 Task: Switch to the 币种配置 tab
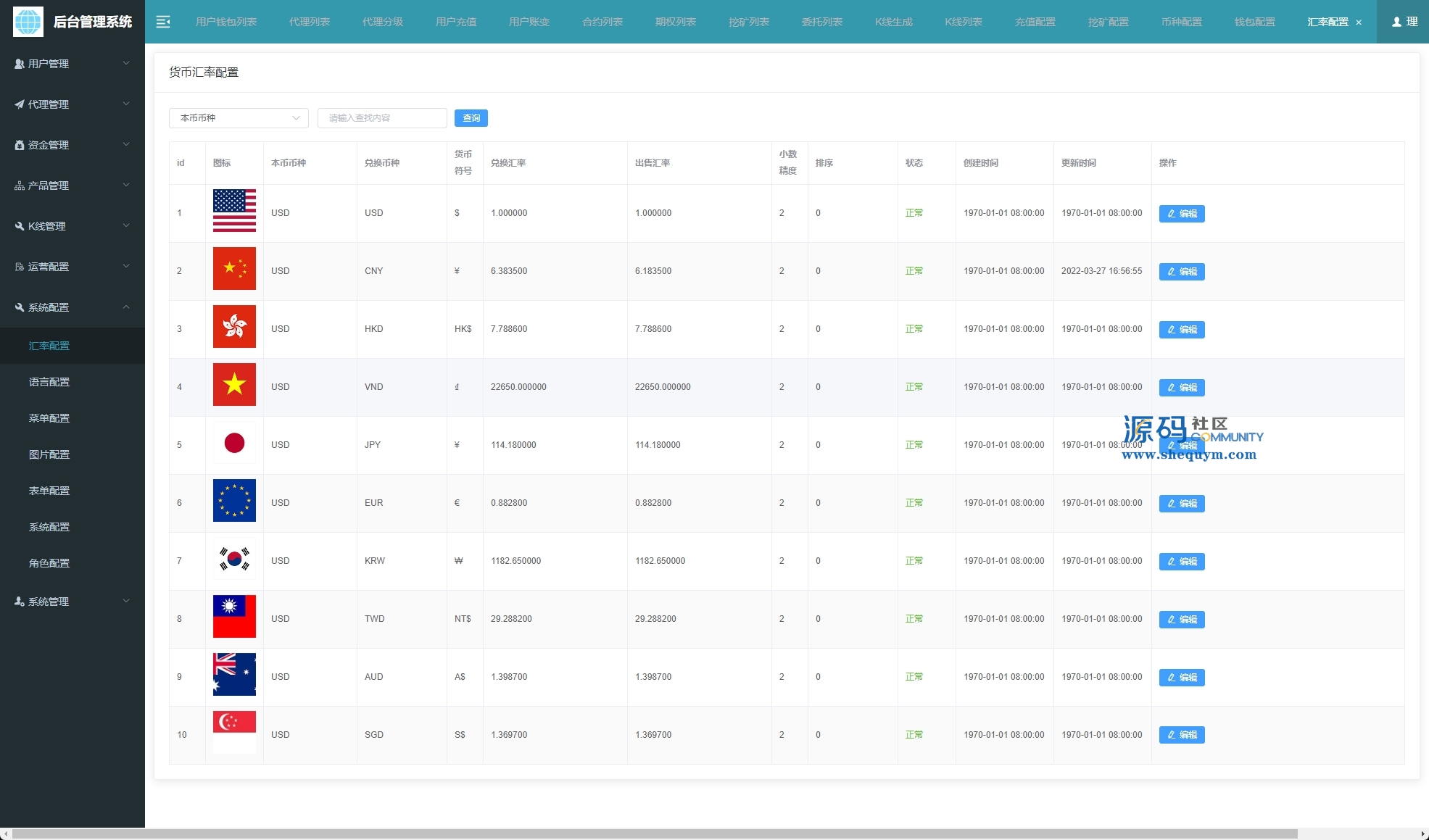(1181, 22)
